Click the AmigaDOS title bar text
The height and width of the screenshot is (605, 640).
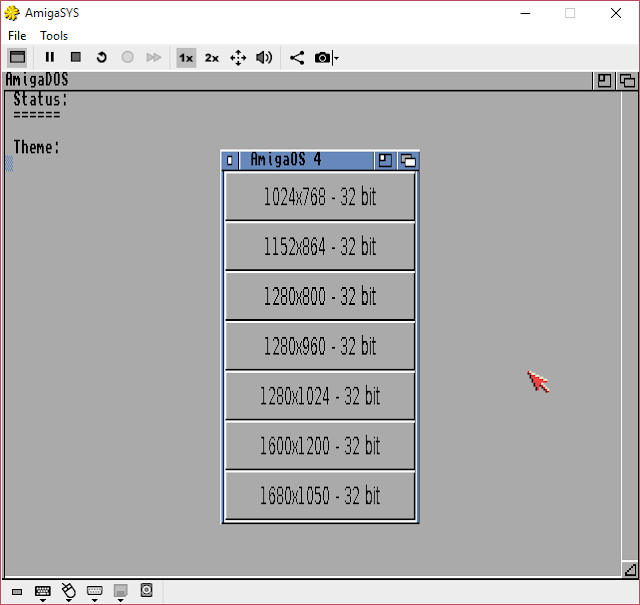37,80
